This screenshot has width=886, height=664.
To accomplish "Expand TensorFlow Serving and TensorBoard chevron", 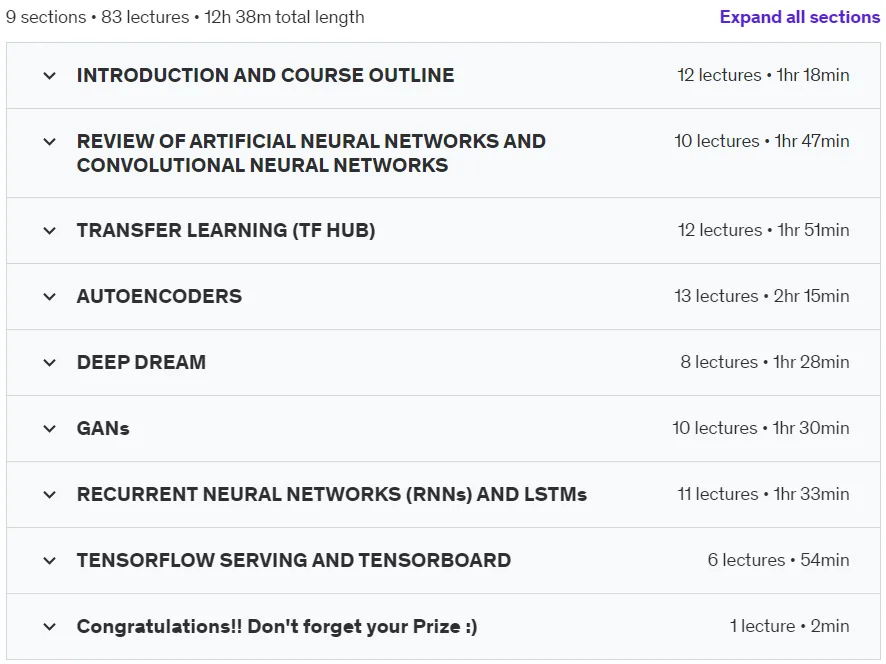I will pos(50,561).
